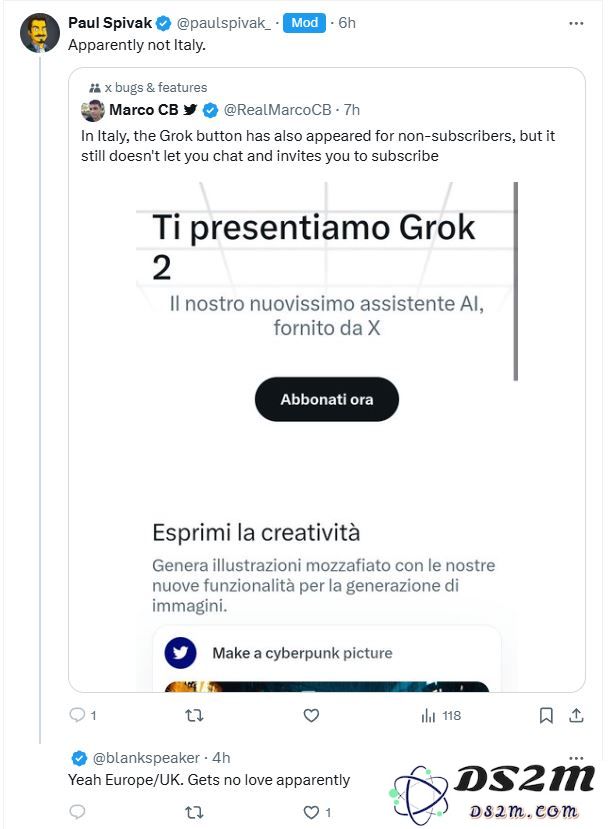Image resolution: width=612 pixels, height=829 pixels.
Task: Repost Paul Spivak's post via retweet icon
Action: tap(194, 715)
